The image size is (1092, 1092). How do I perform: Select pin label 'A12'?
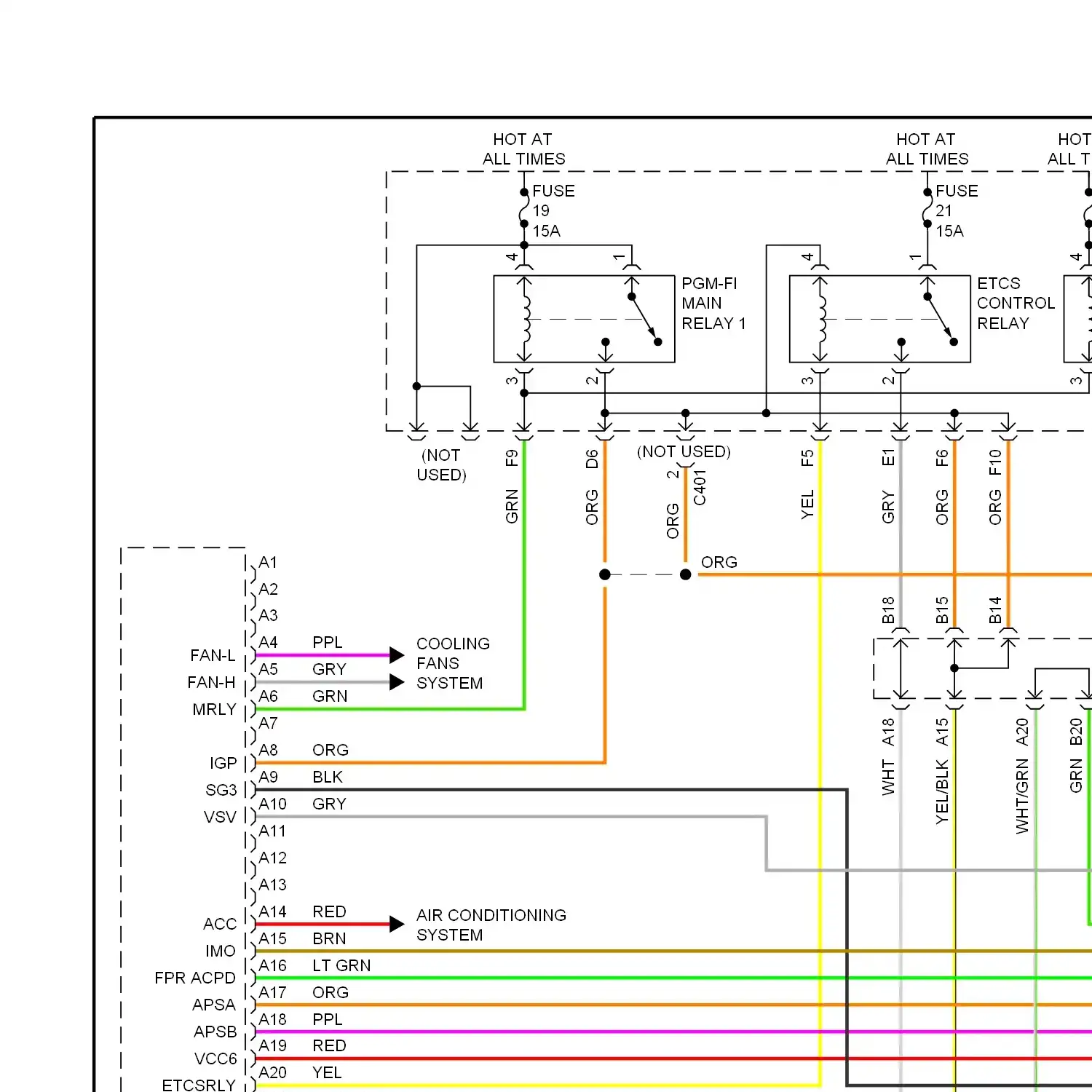coord(272,858)
